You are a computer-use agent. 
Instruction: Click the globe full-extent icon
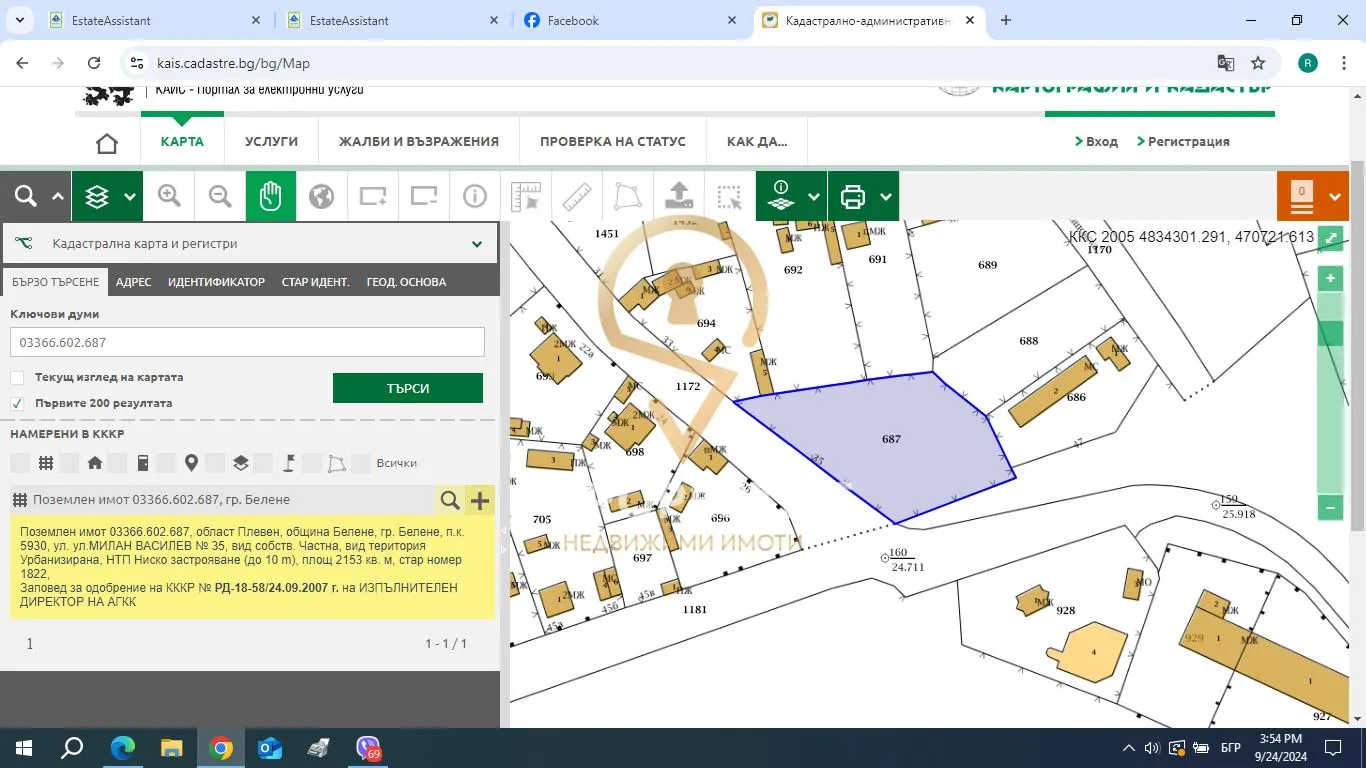(321, 196)
